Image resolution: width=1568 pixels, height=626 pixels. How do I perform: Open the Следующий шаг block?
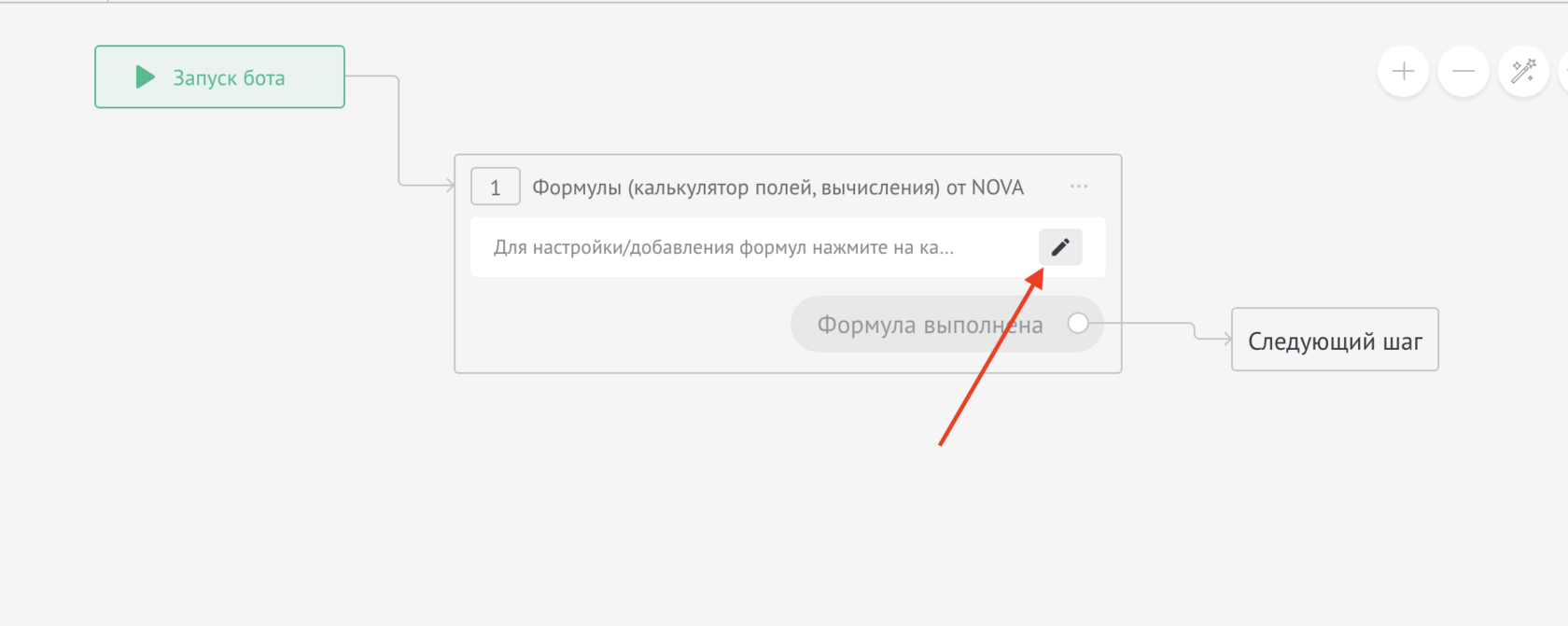coord(1334,341)
